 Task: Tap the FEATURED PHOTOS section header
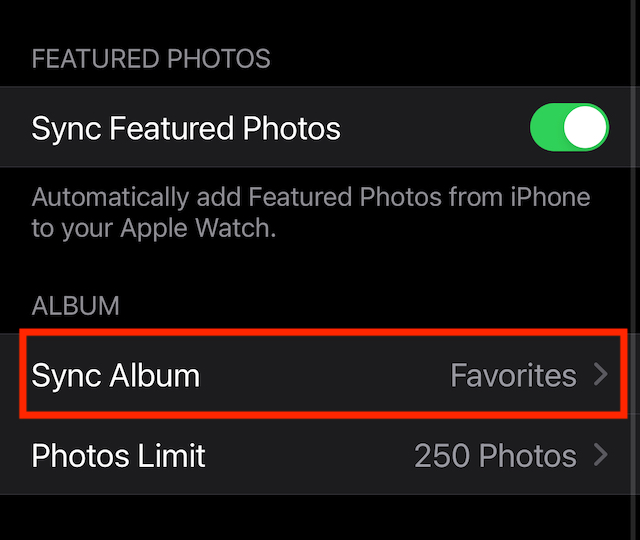coord(151,59)
